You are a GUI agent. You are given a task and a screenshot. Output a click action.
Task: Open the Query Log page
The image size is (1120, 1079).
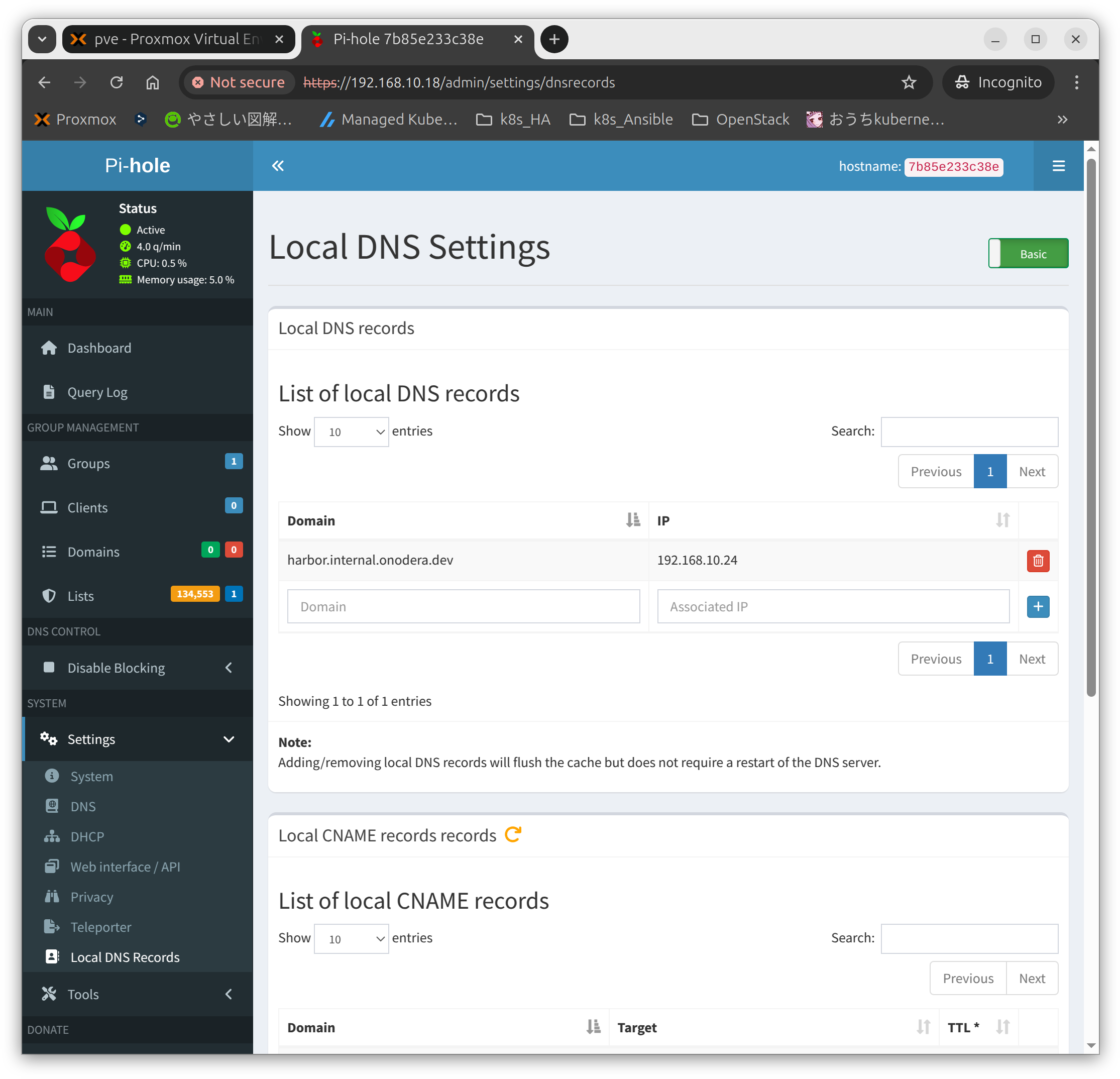(97, 392)
